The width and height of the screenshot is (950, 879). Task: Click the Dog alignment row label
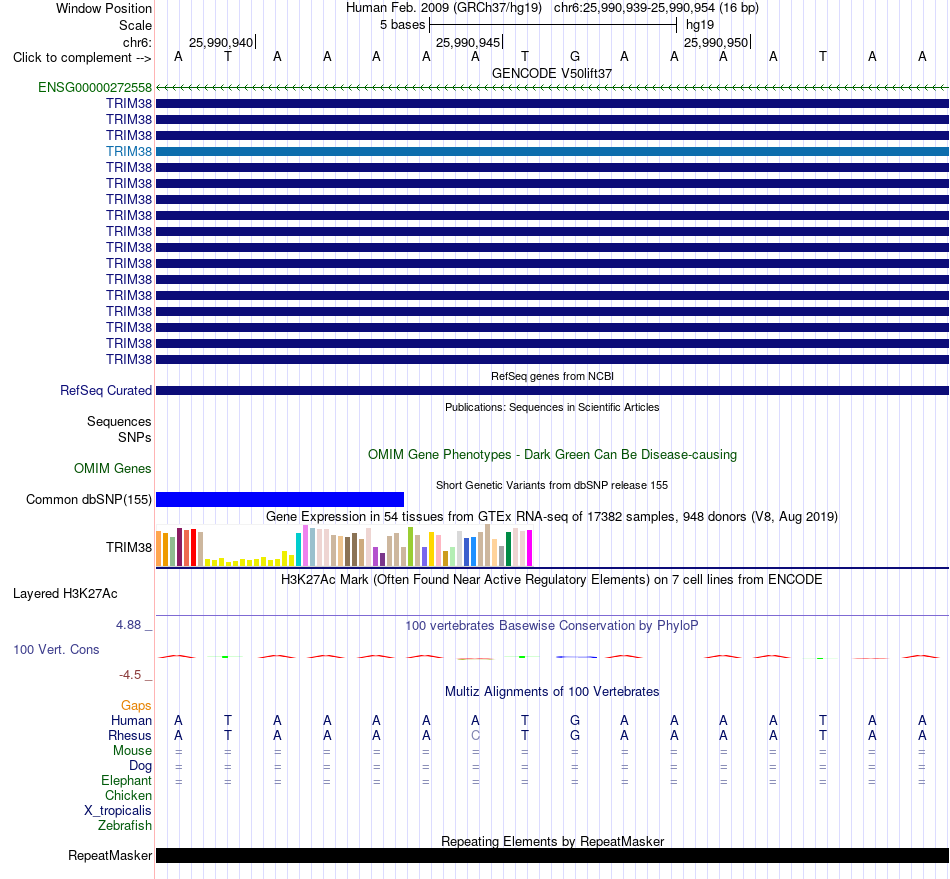140,766
